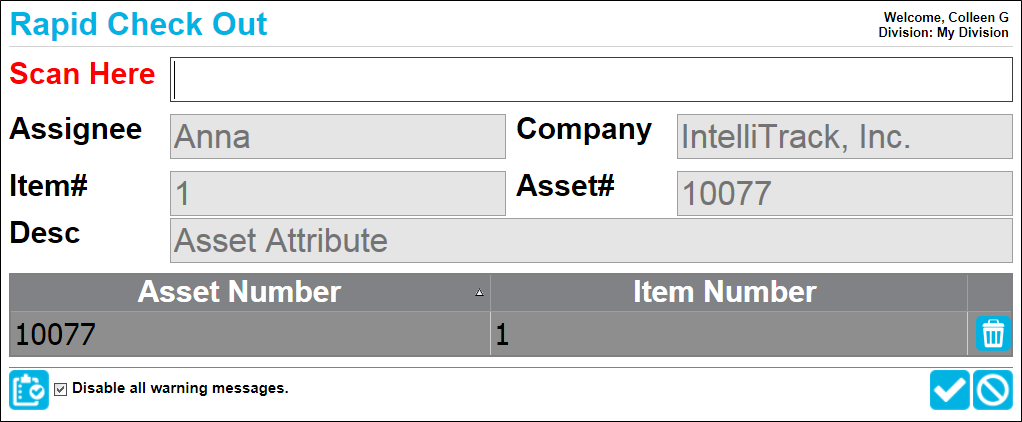1022x422 pixels.
Task: Click Division: My Division text
Action: point(943,33)
